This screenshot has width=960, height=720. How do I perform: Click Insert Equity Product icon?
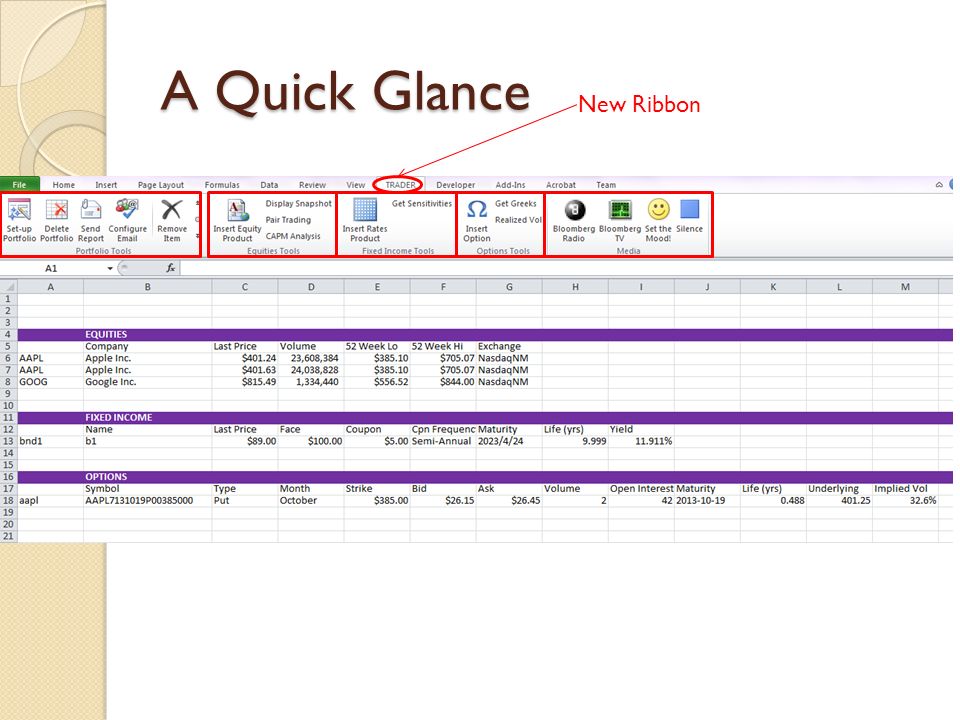tap(238, 210)
